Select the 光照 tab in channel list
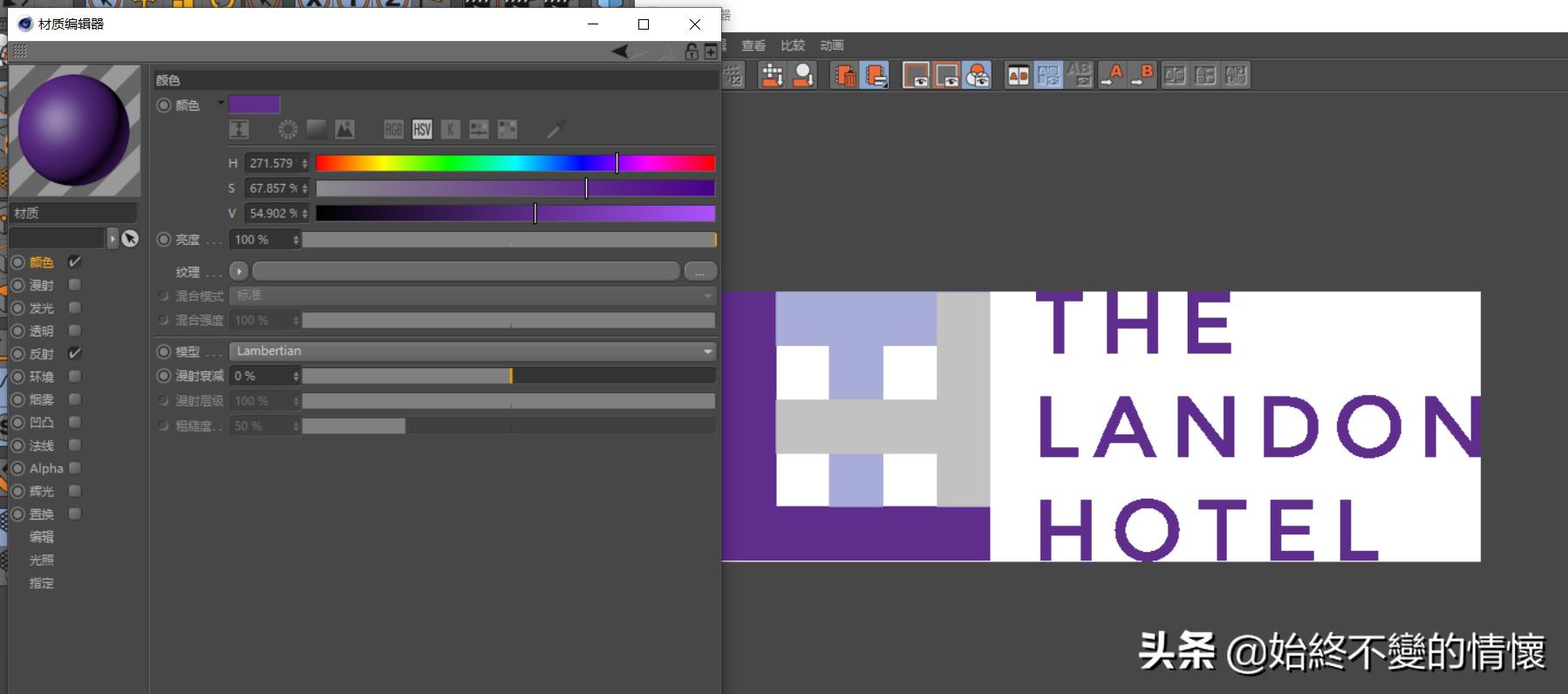 tap(42, 560)
